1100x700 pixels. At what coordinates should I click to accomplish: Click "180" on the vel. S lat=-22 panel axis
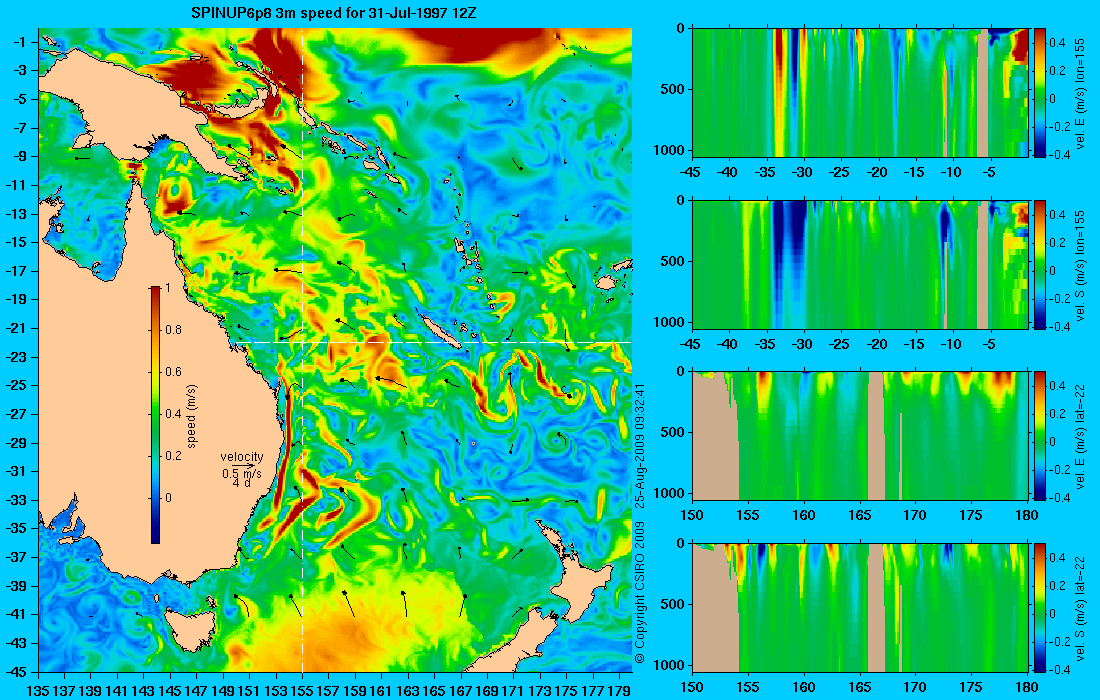click(1027, 687)
